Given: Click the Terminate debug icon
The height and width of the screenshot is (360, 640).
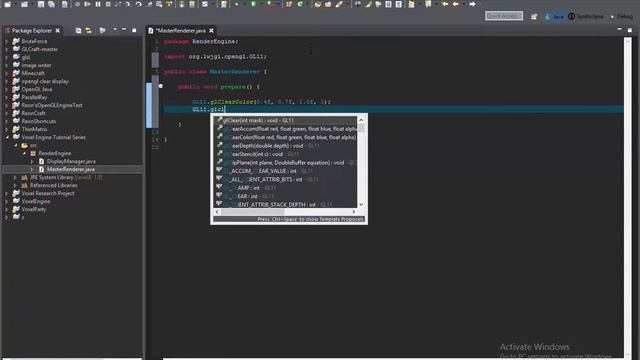Looking at the screenshot, I should pyautogui.click(x=108, y=4).
